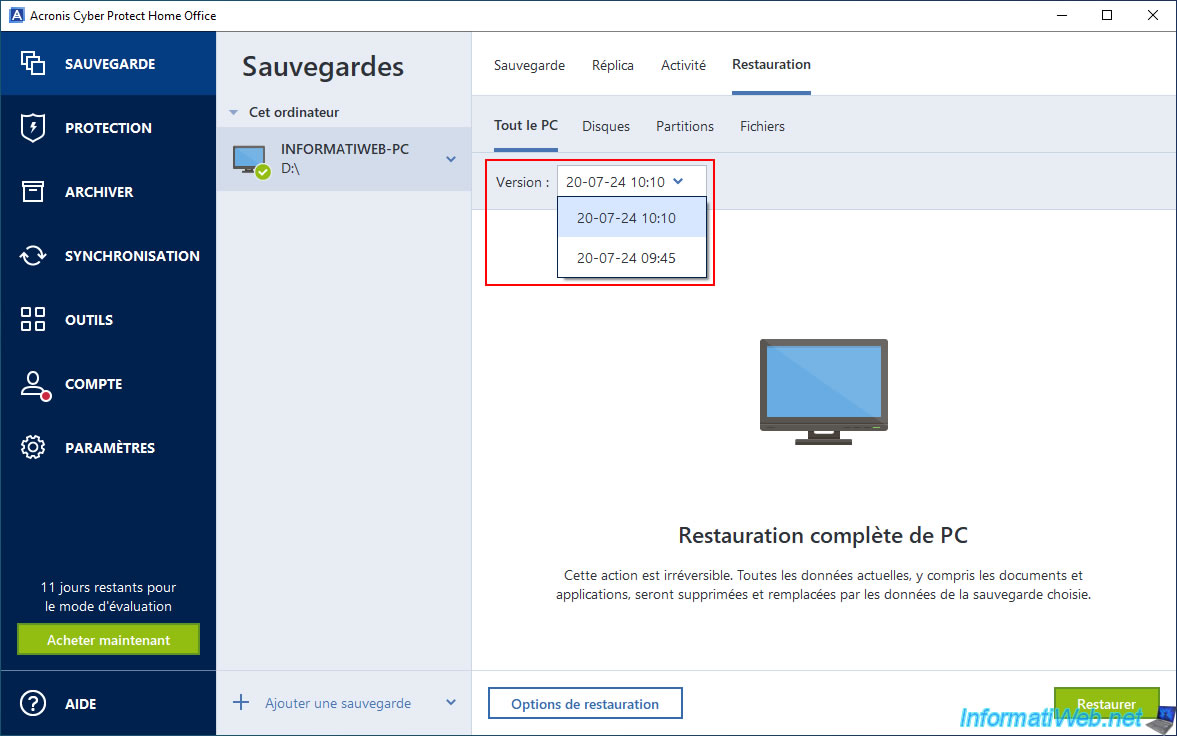Open Aide via question mark icon

[x=33, y=703]
